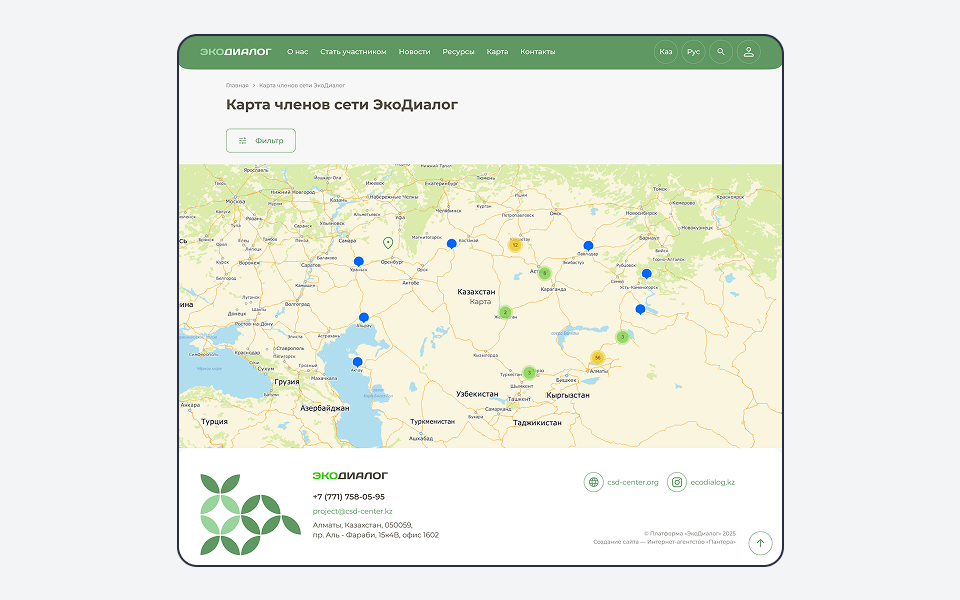Click the filter icon inside Фильтр button
The height and width of the screenshot is (600, 960).
click(x=245, y=141)
